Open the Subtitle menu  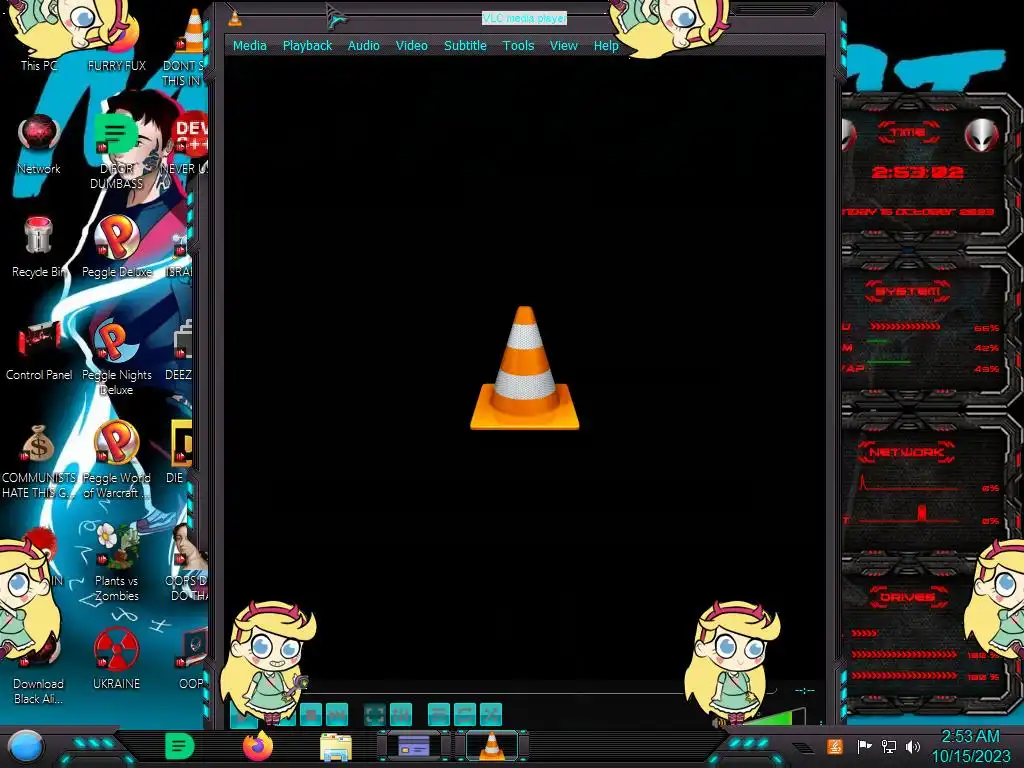point(465,46)
